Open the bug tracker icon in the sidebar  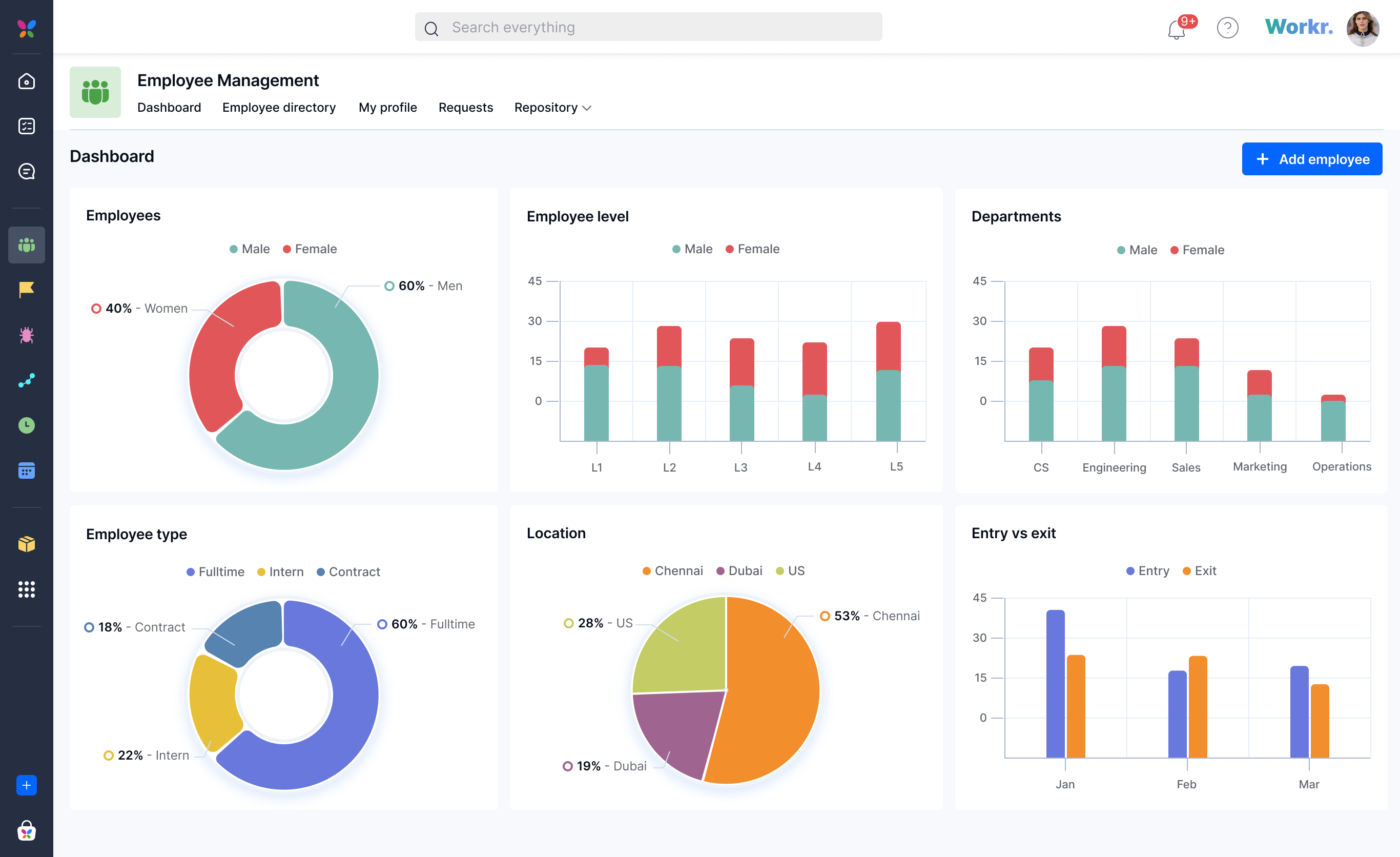[27, 335]
